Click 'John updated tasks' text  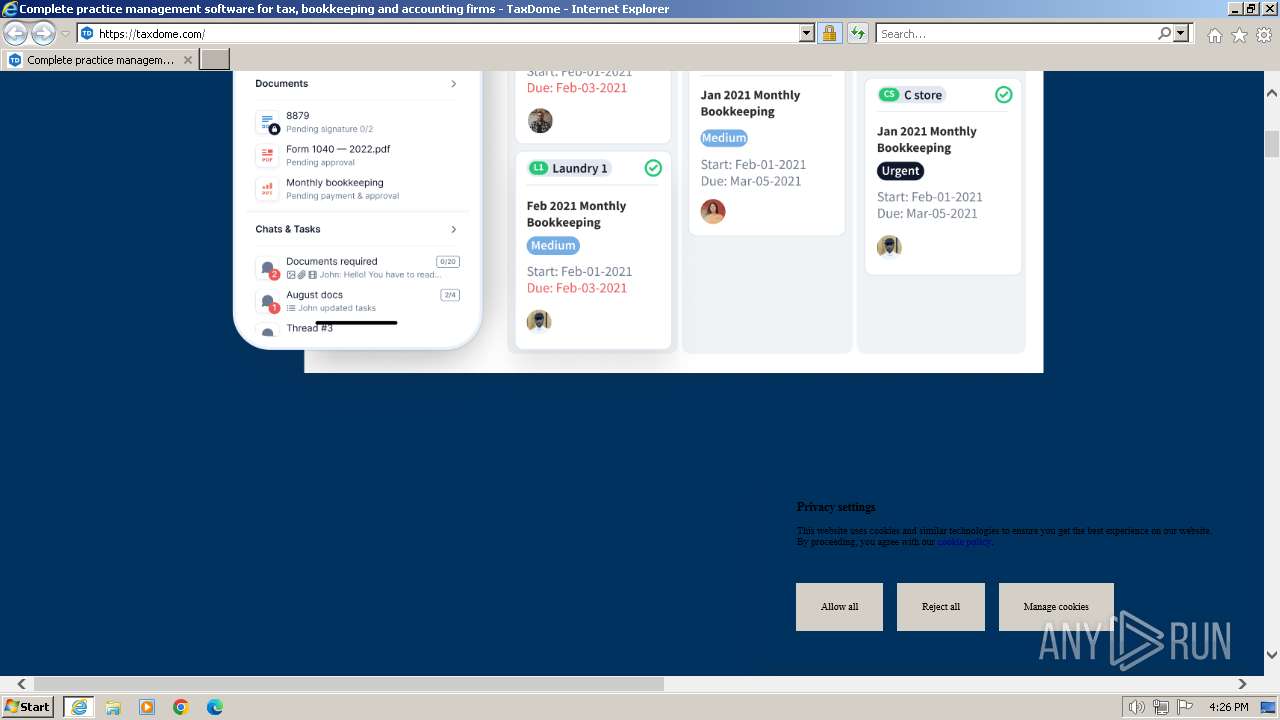tap(337, 308)
